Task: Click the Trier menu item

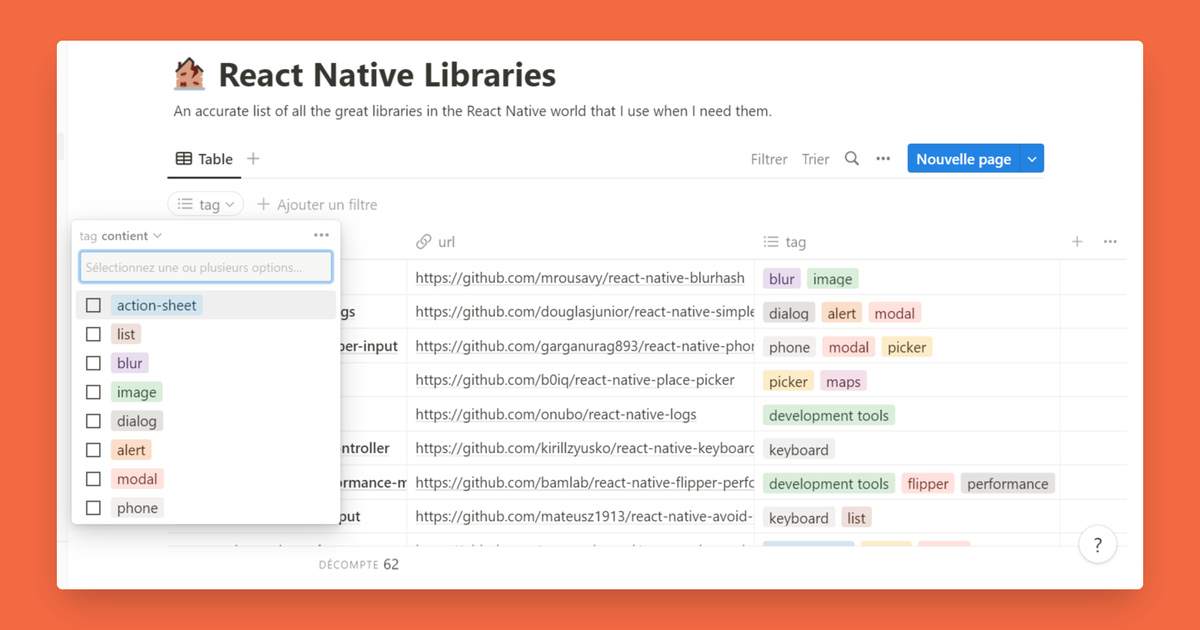Action: tap(815, 159)
